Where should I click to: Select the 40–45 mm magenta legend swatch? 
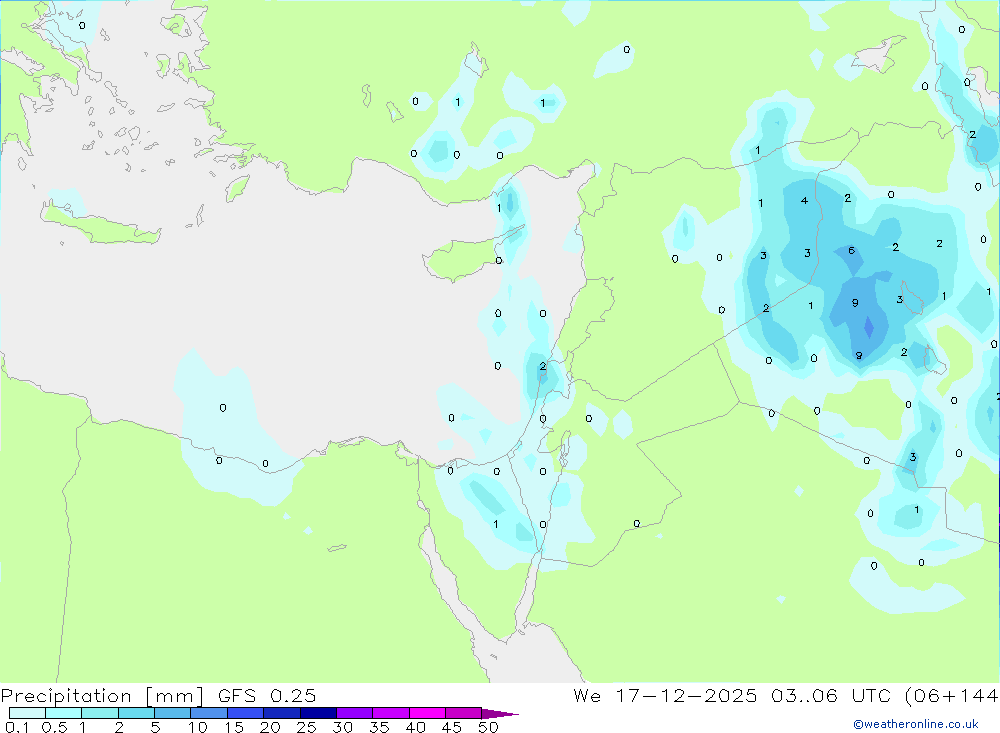point(427,713)
